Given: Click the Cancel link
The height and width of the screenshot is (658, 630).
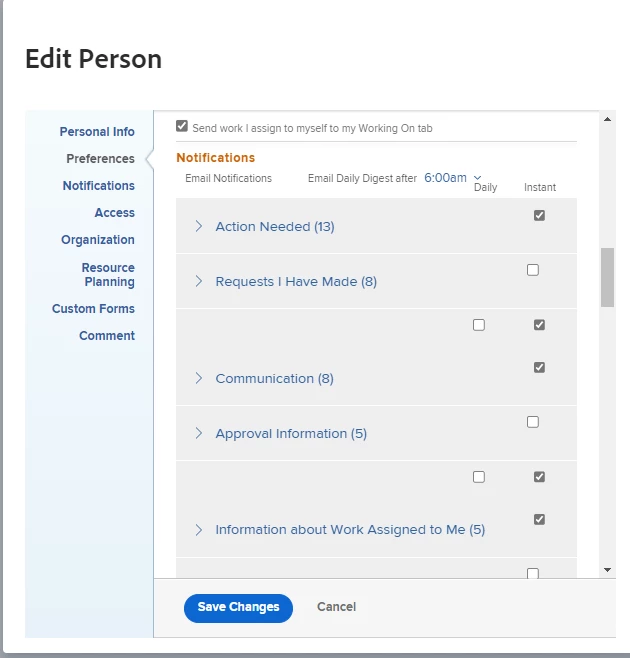Looking at the screenshot, I should click(336, 607).
